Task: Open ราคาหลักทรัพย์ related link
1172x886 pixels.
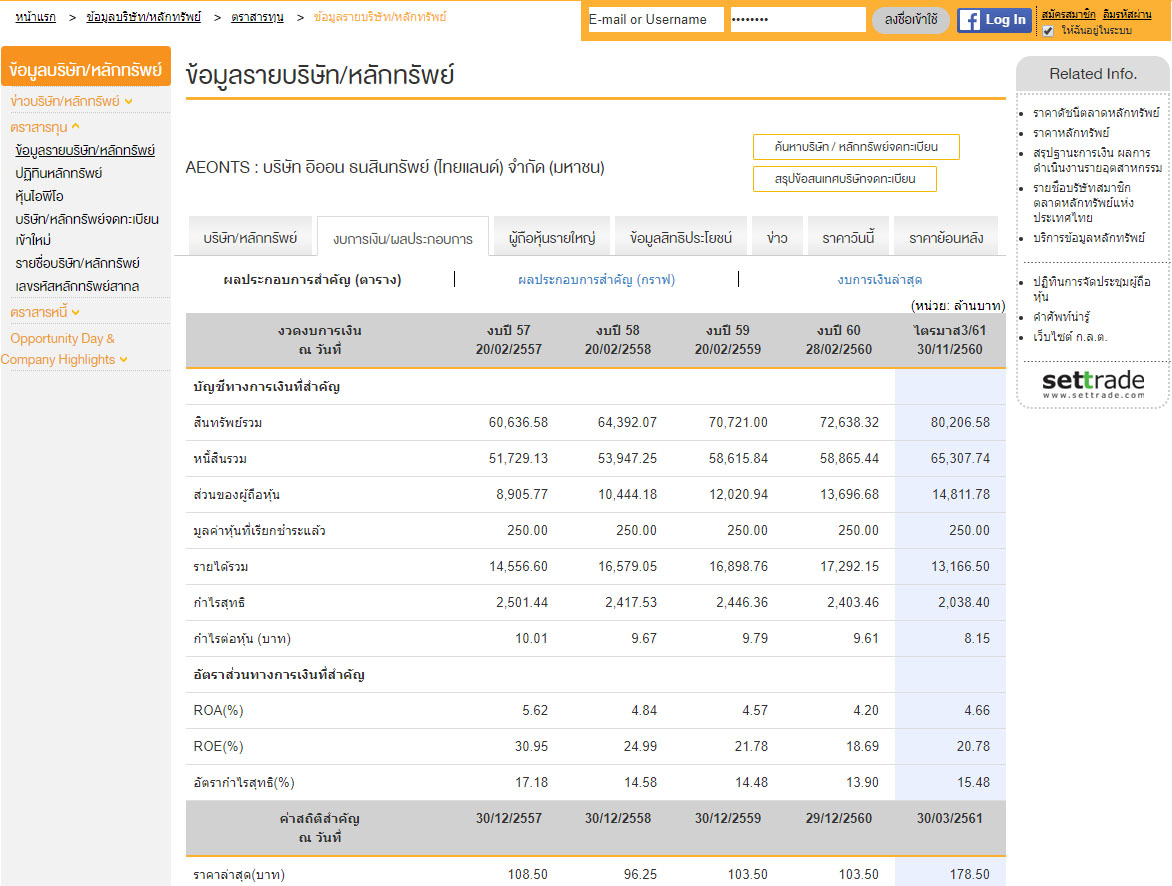Action: click(1071, 133)
